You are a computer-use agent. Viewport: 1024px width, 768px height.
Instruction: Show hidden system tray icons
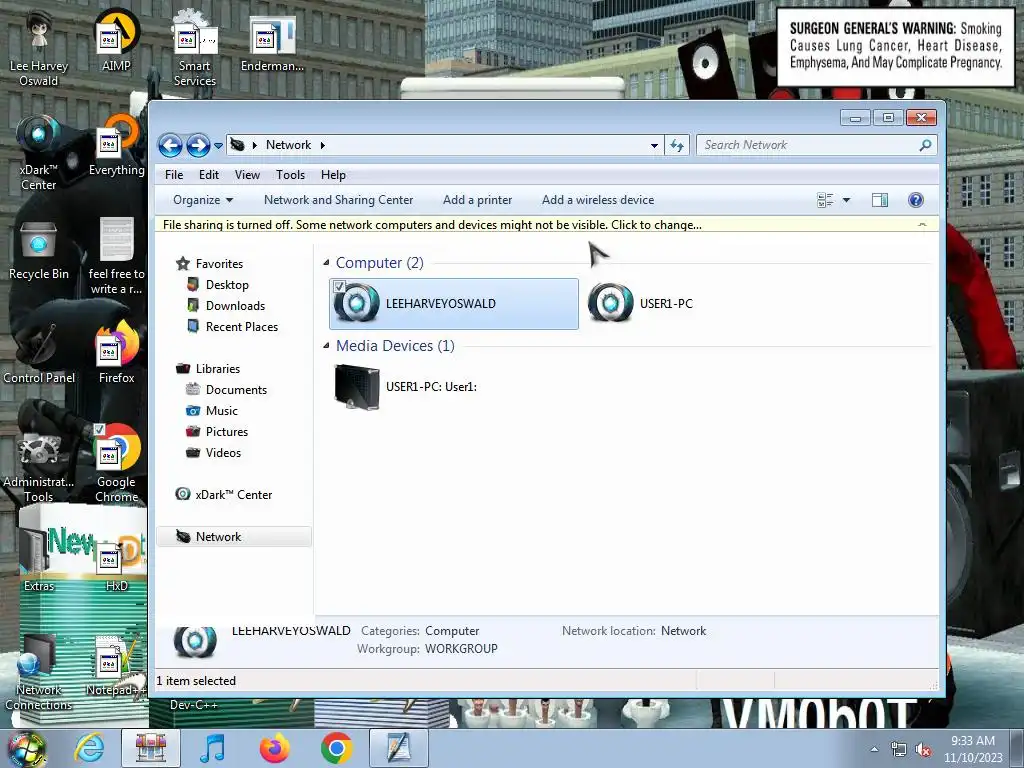pyautogui.click(x=874, y=749)
